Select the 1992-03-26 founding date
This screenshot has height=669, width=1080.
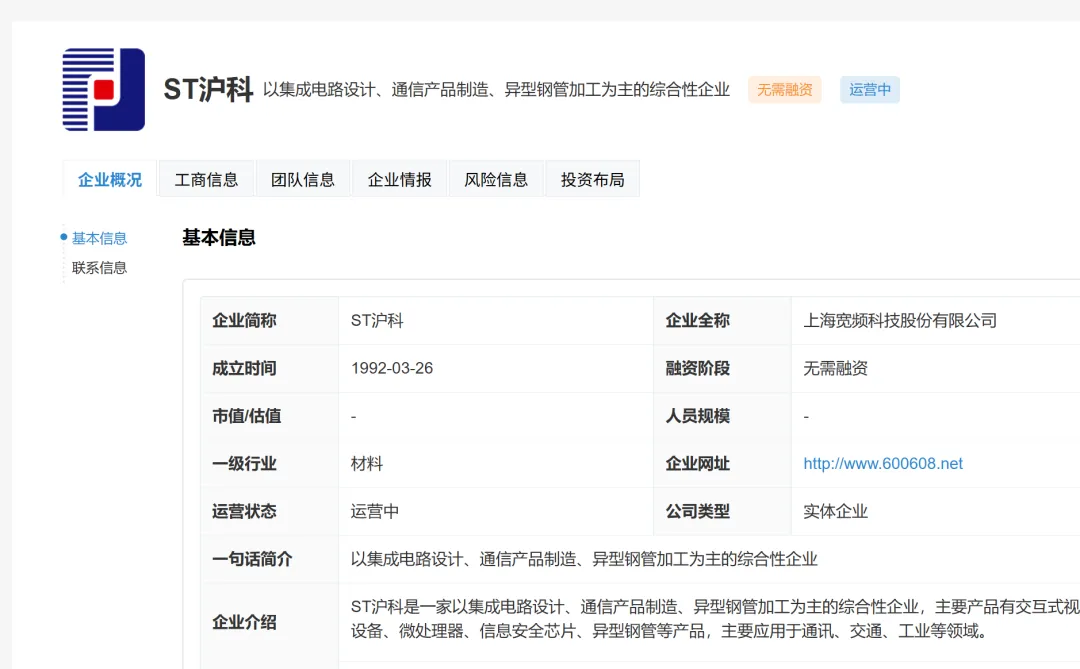[x=392, y=369]
